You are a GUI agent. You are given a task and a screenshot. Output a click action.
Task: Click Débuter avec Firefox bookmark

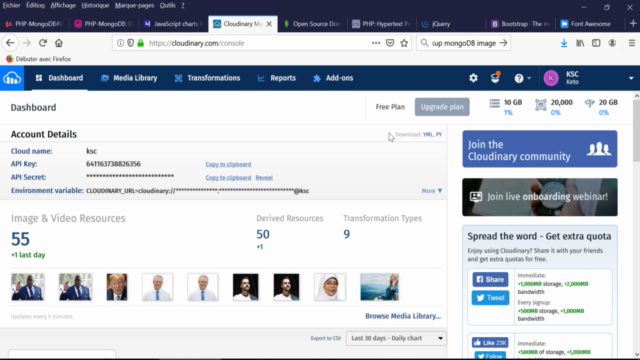coord(39,59)
